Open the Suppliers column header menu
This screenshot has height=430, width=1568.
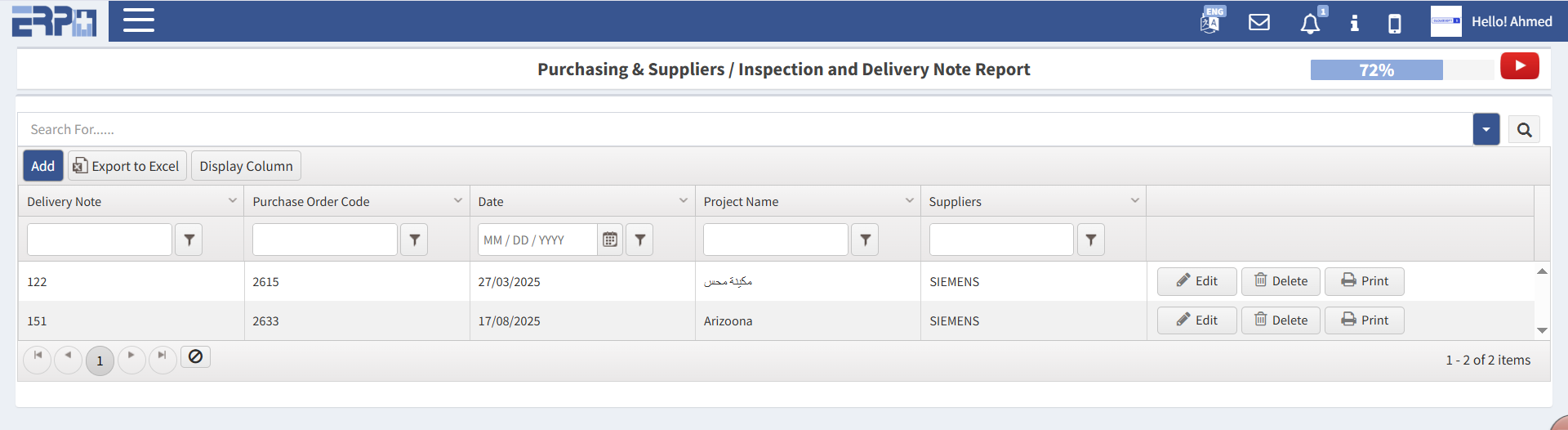(x=1134, y=201)
